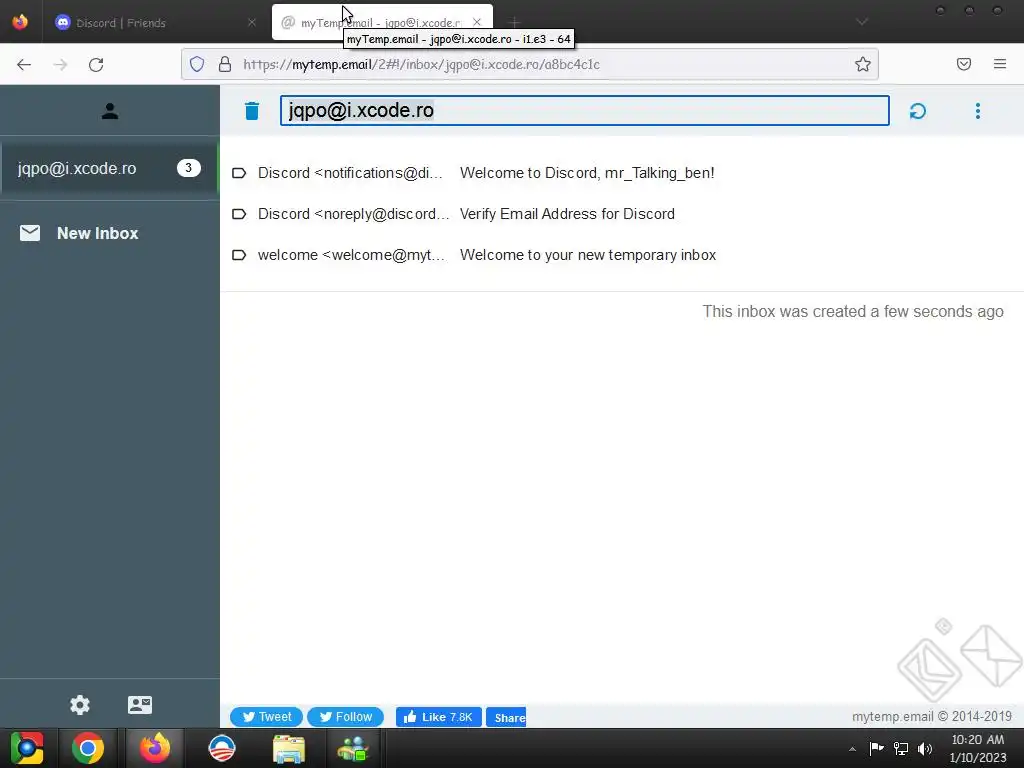Click the Tweet button

point(266,717)
